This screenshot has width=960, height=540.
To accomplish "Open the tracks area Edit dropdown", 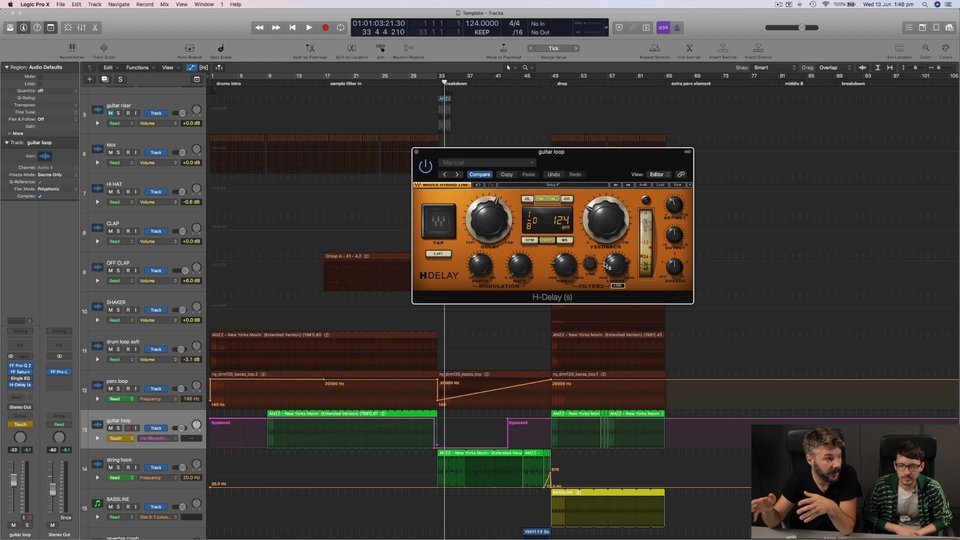I will (x=110, y=67).
